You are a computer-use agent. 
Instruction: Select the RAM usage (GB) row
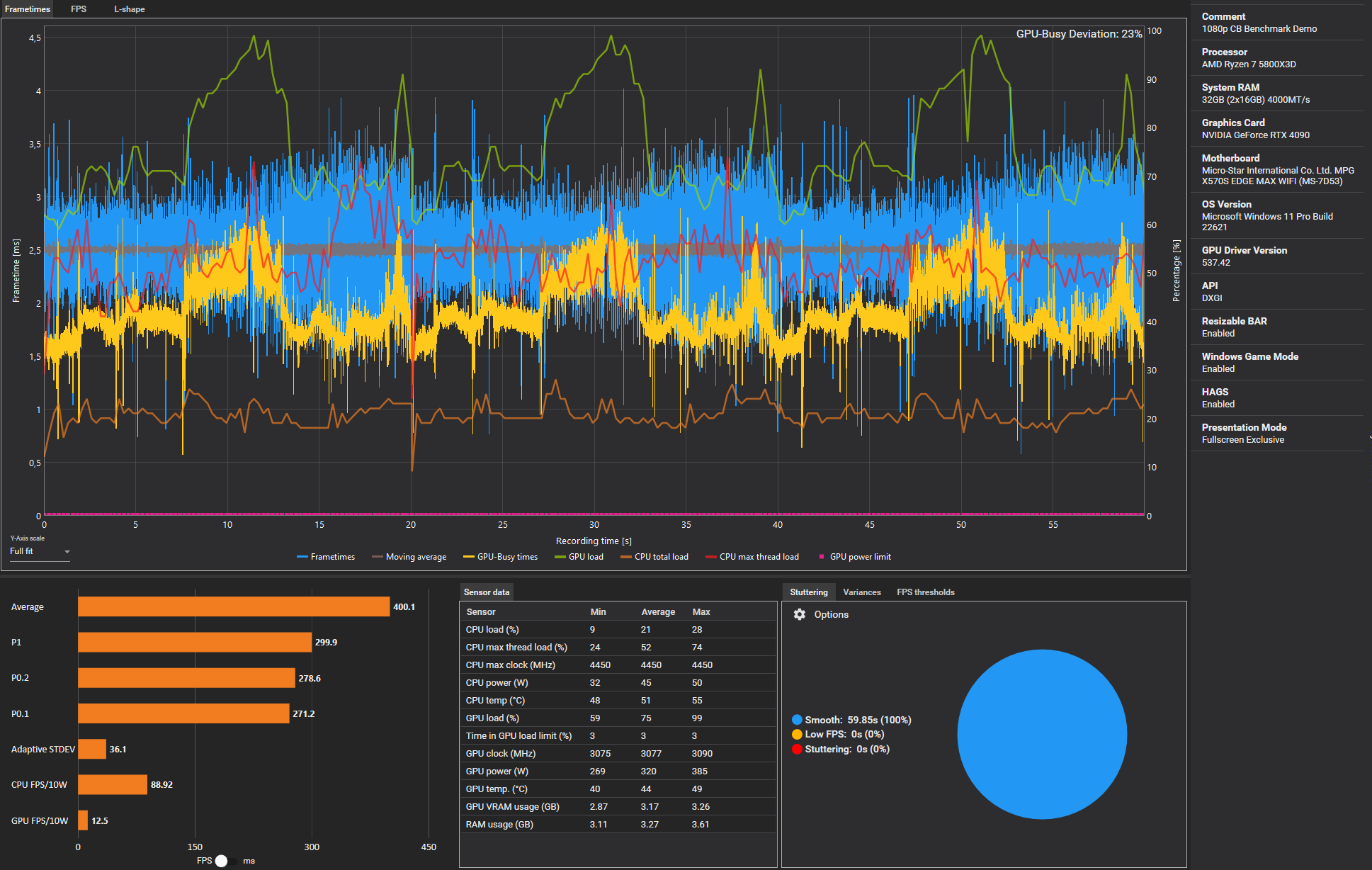[x=618, y=824]
